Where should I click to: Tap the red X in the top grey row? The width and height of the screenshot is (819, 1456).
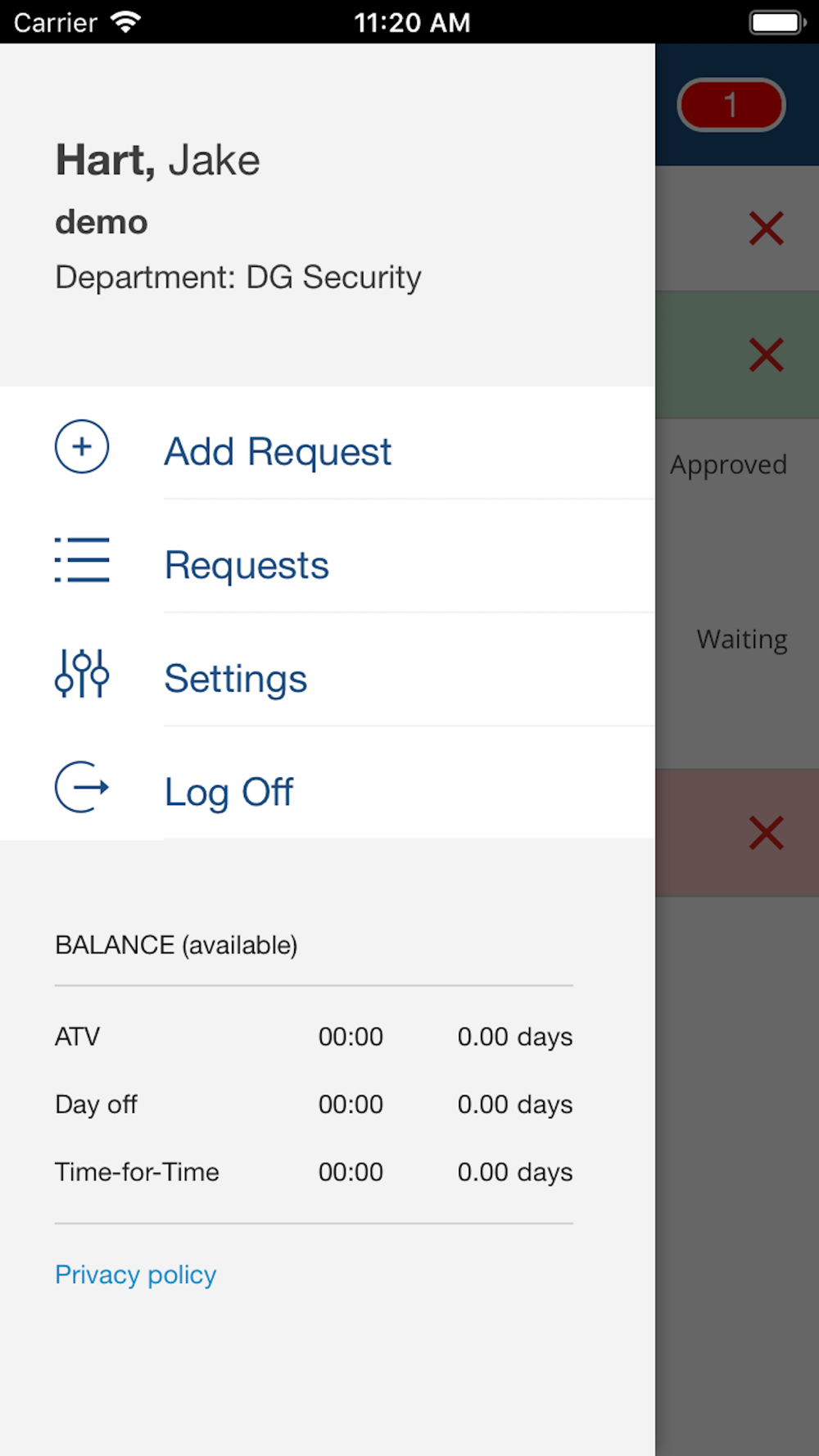pyautogui.click(x=766, y=228)
